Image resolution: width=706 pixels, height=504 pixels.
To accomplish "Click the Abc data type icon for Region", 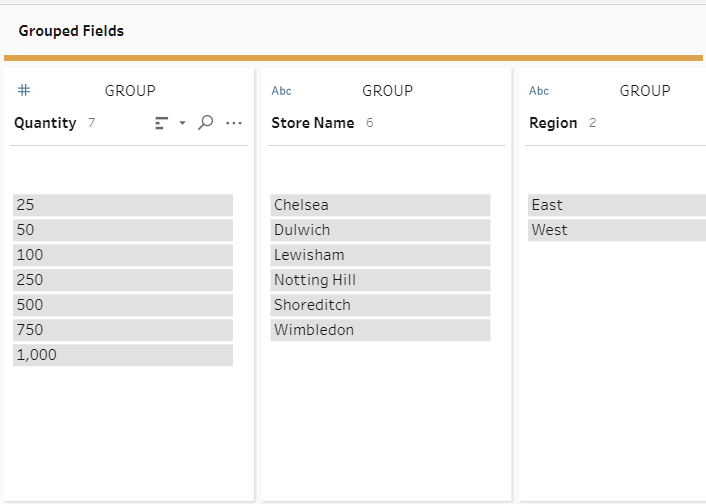I will click(538, 91).
